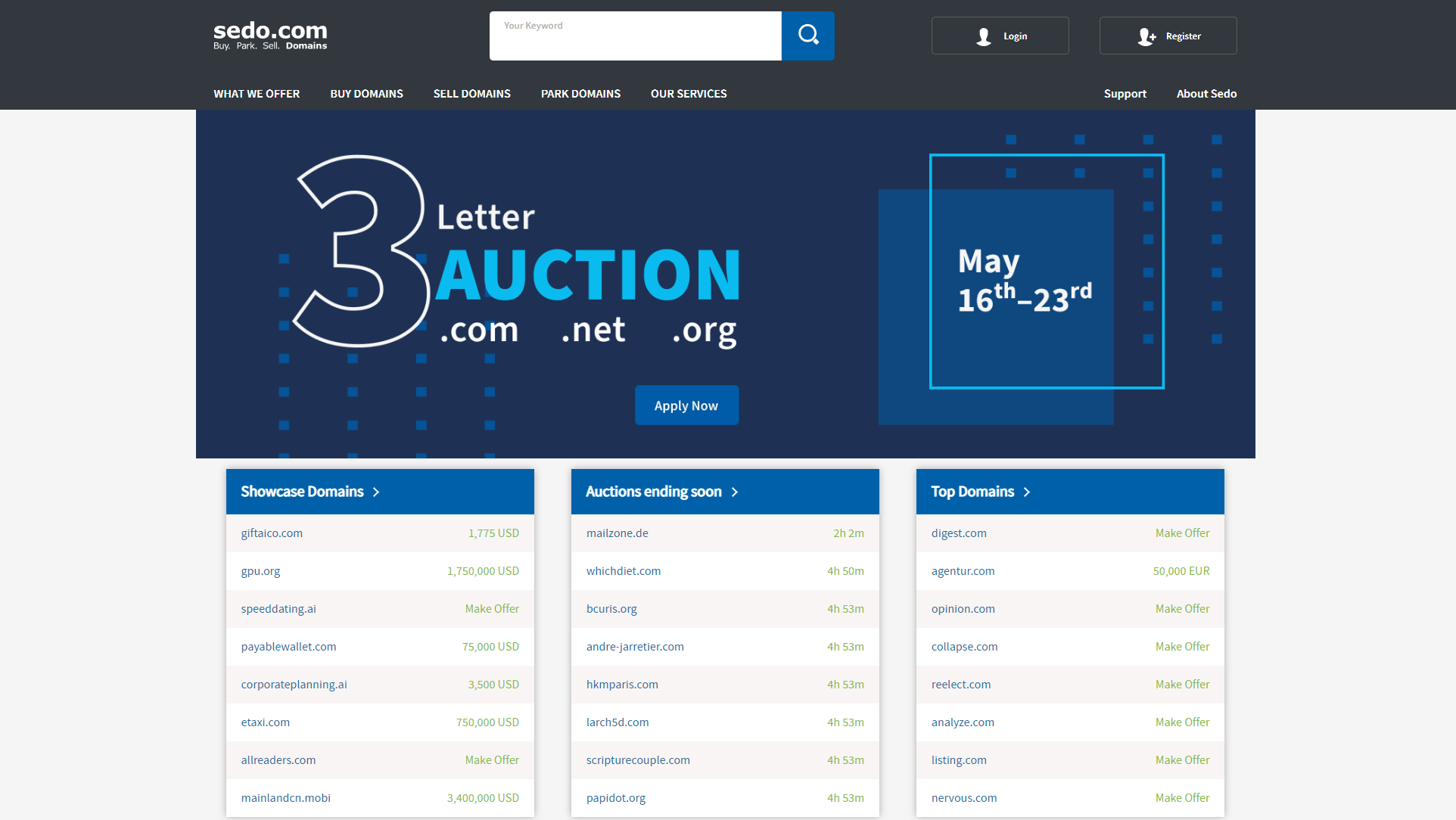
Task: Open reelect.com top domain
Action: tap(960, 685)
